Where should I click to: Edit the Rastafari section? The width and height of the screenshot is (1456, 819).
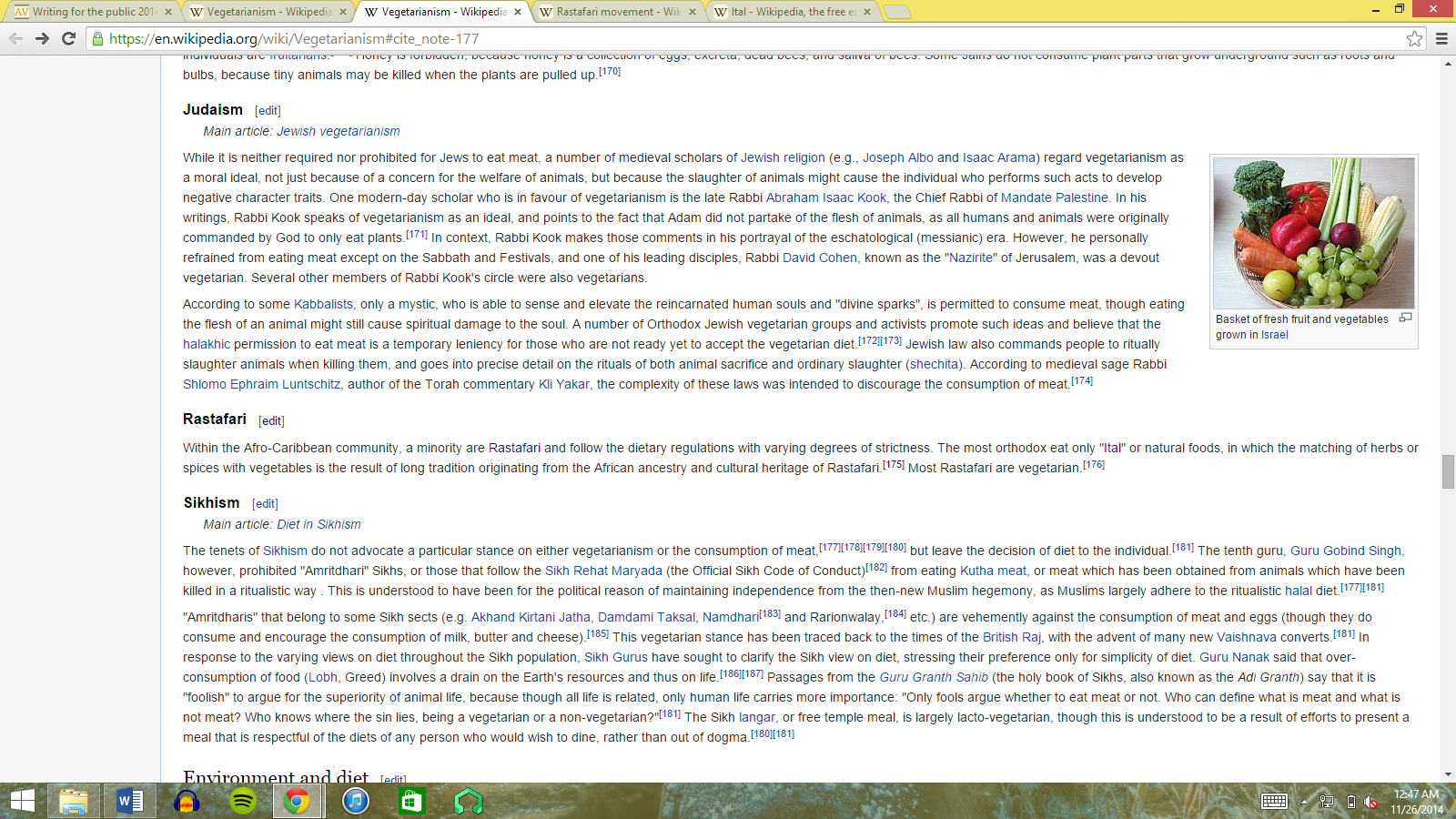pyautogui.click(x=271, y=420)
